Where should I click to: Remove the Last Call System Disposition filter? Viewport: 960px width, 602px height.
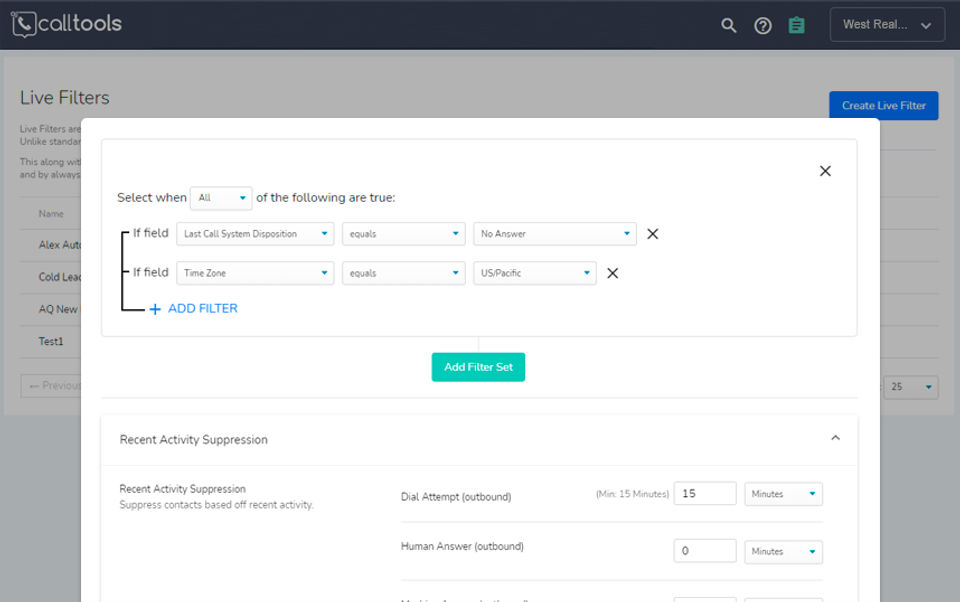(653, 234)
